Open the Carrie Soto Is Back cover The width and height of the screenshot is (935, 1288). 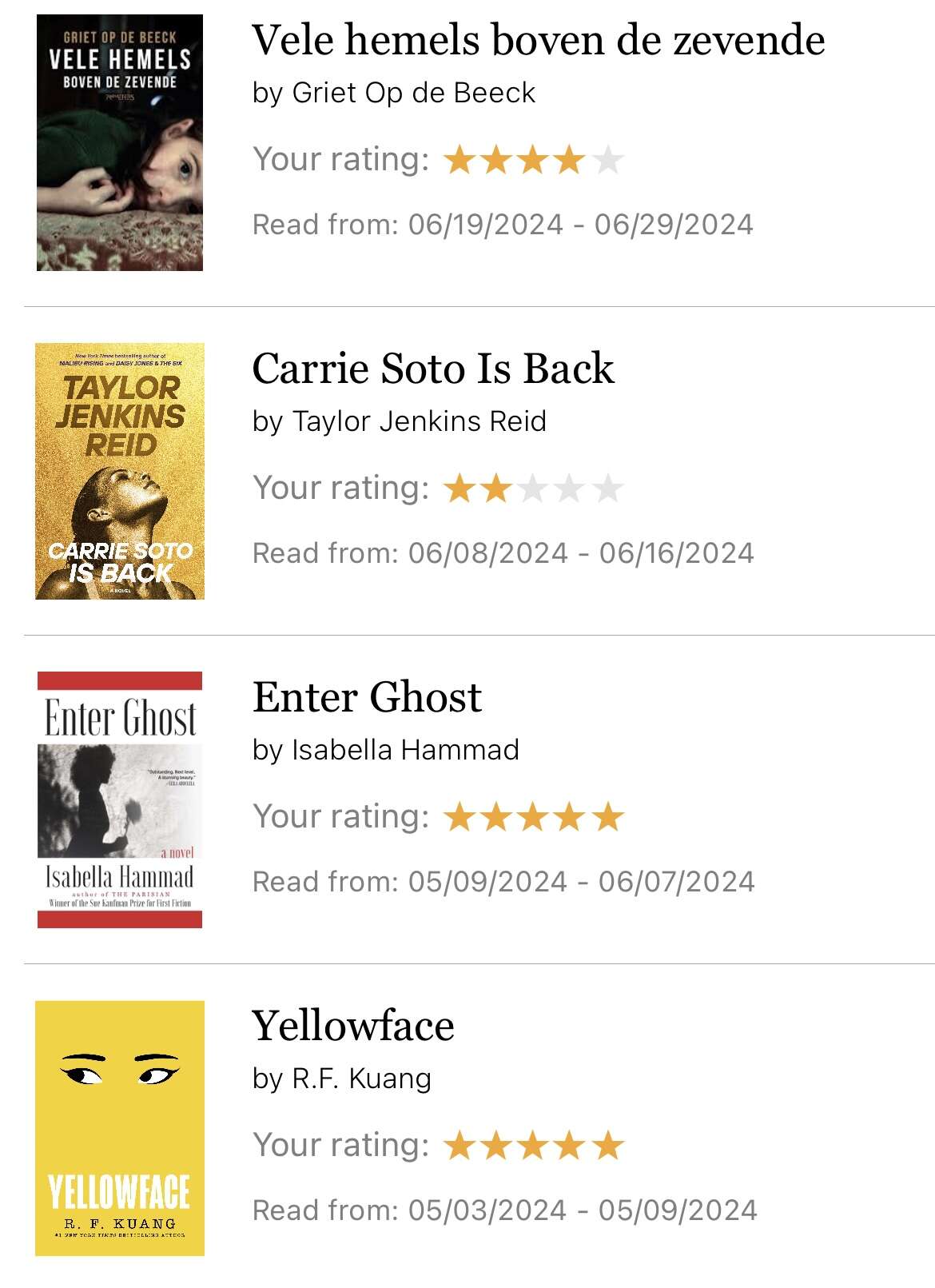click(x=120, y=471)
